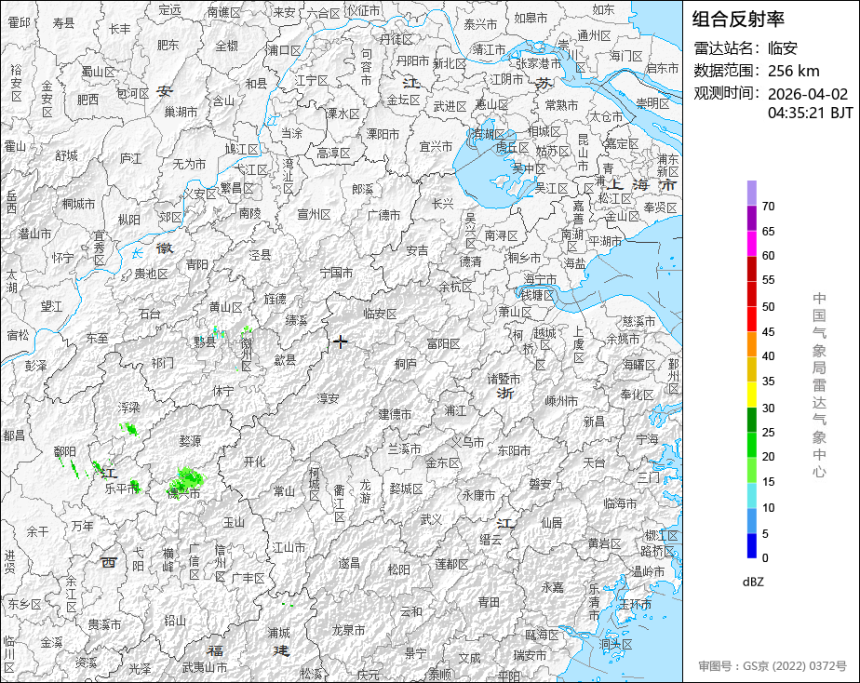Click the dBZ unit label below legend

click(754, 581)
